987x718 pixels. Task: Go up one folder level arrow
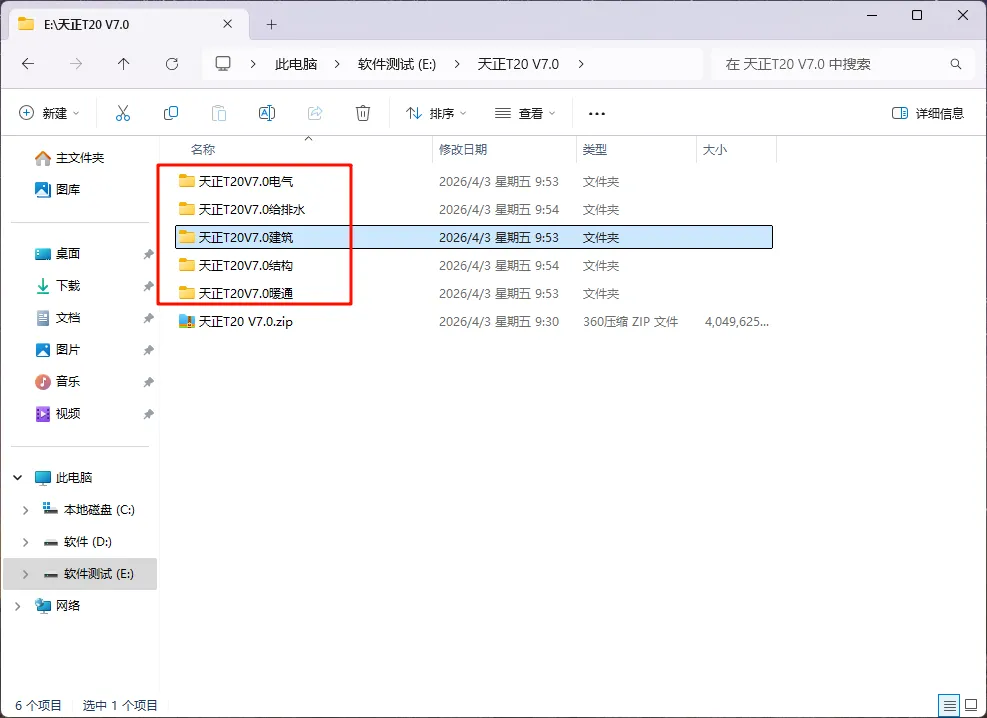click(123, 64)
